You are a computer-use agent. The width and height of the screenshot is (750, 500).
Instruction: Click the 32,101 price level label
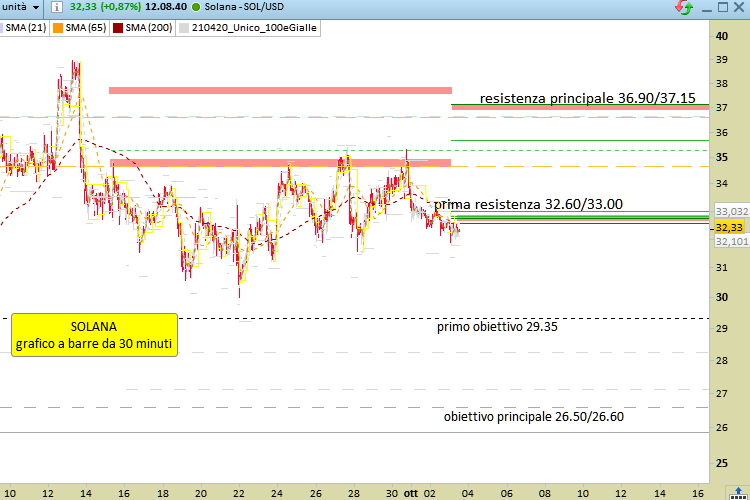coord(731,242)
